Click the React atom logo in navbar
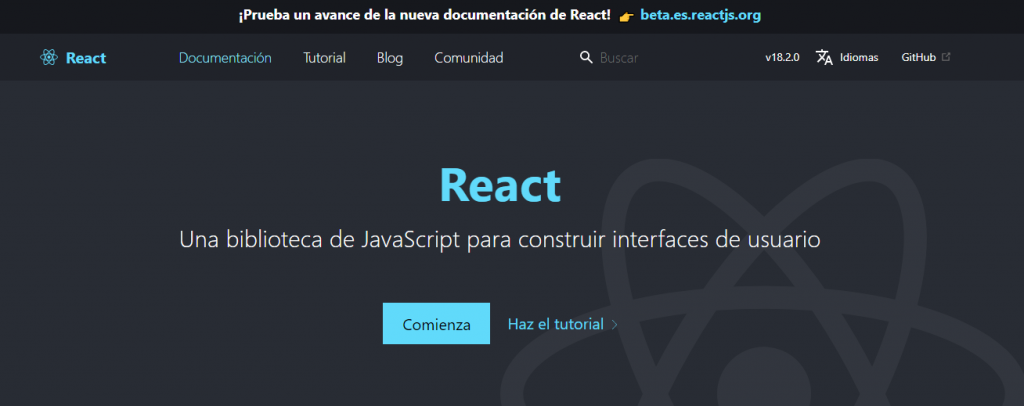 pos(49,58)
